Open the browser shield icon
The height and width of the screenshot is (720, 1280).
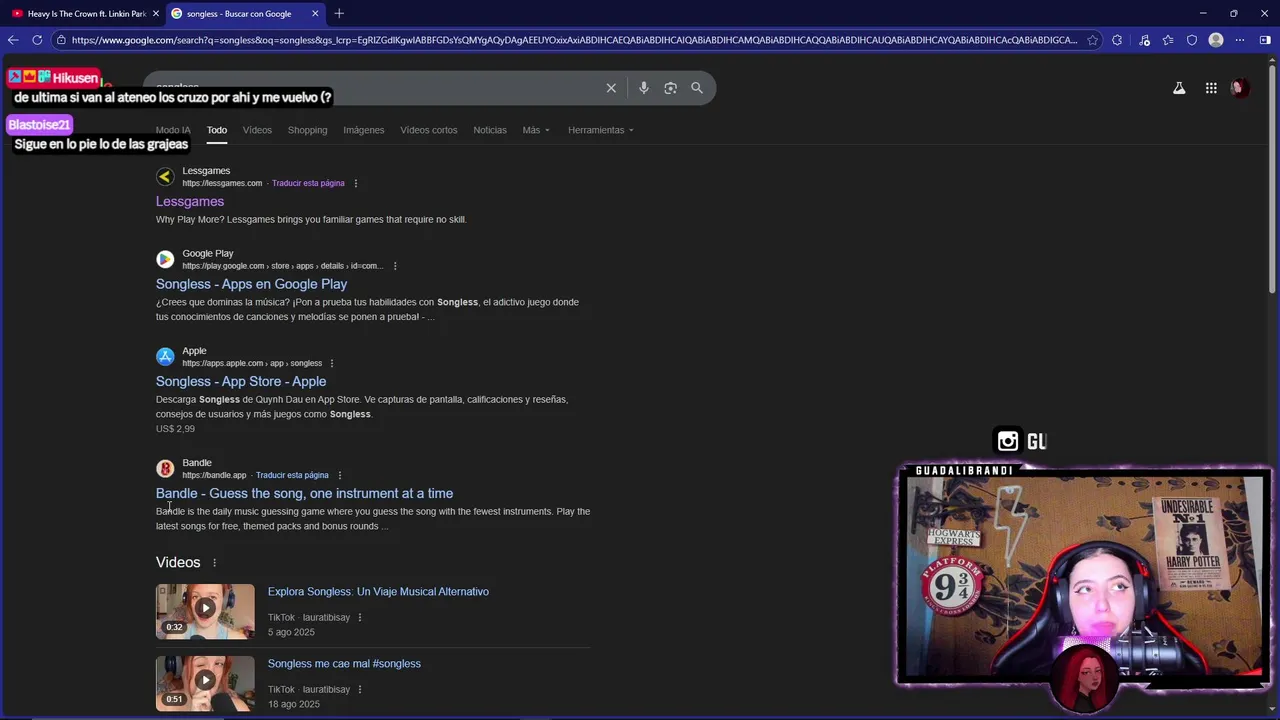[1191, 40]
